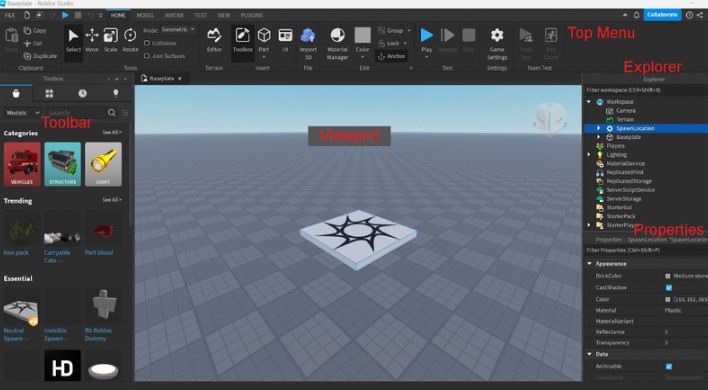This screenshot has width=708, height=390.
Task: Click the Filter workspace field
Action: click(x=646, y=90)
